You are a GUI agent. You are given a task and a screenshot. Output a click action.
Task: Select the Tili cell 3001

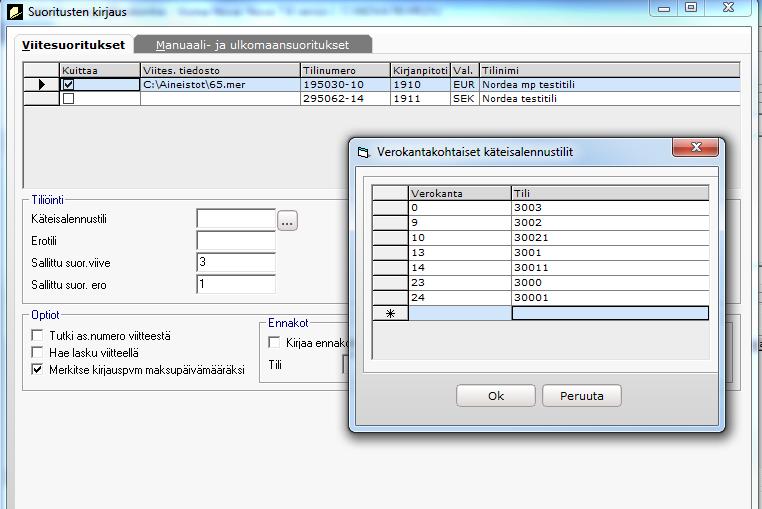pyautogui.click(x=610, y=253)
